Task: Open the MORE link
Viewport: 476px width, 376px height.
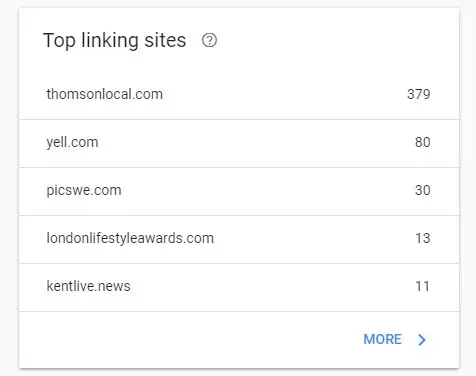Action: pos(382,339)
